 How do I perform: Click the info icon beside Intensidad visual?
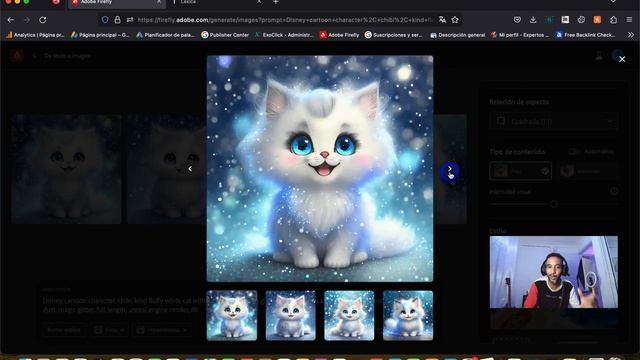click(x=614, y=191)
